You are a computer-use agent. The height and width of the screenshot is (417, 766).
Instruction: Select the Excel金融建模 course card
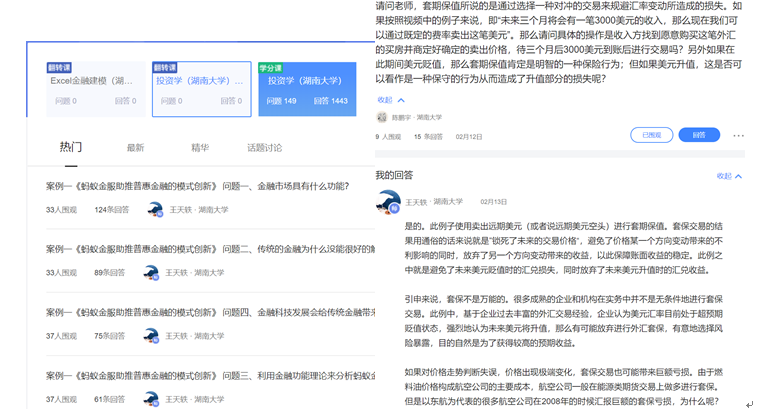pyautogui.click(x=96, y=89)
